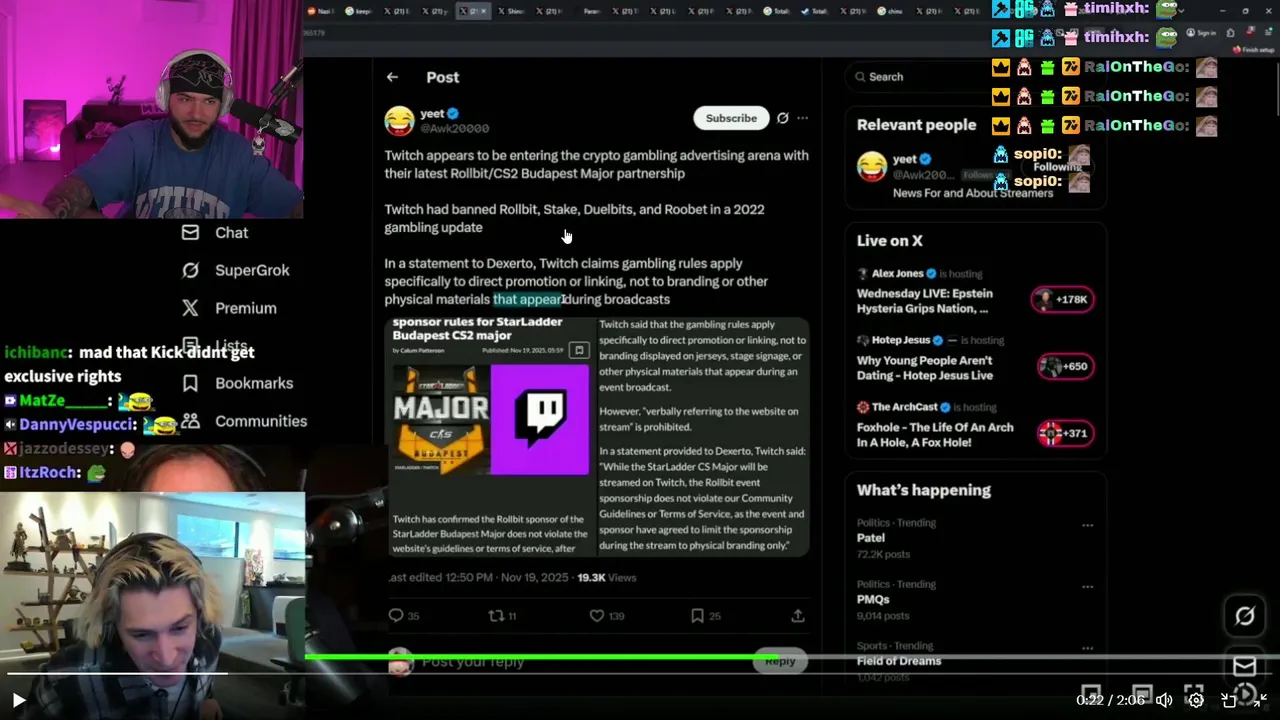The height and width of the screenshot is (720, 1280).
Task: Mute the video using the speaker icon
Action: pos(1164,700)
